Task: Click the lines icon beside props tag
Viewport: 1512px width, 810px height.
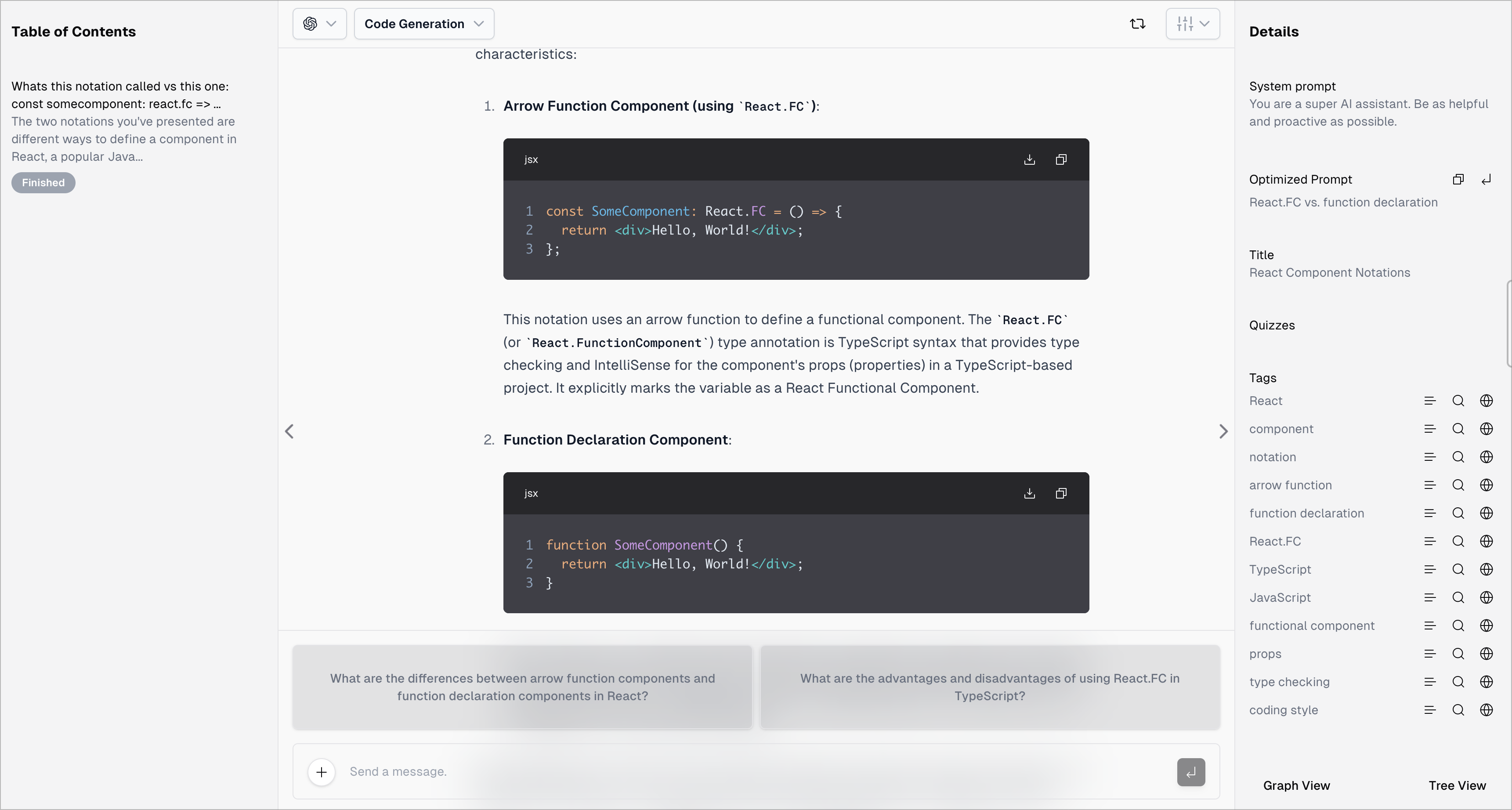Action: tap(1430, 654)
